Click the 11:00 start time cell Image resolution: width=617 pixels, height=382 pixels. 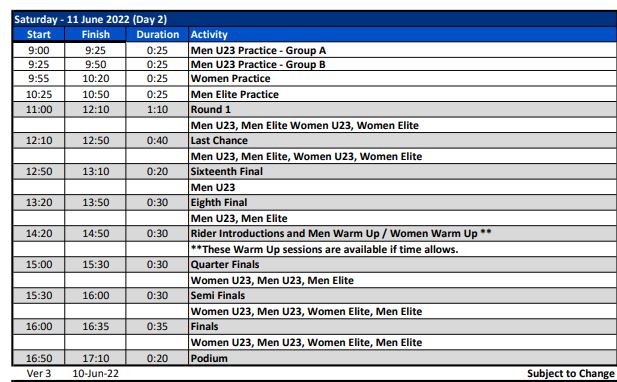[39, 109]
